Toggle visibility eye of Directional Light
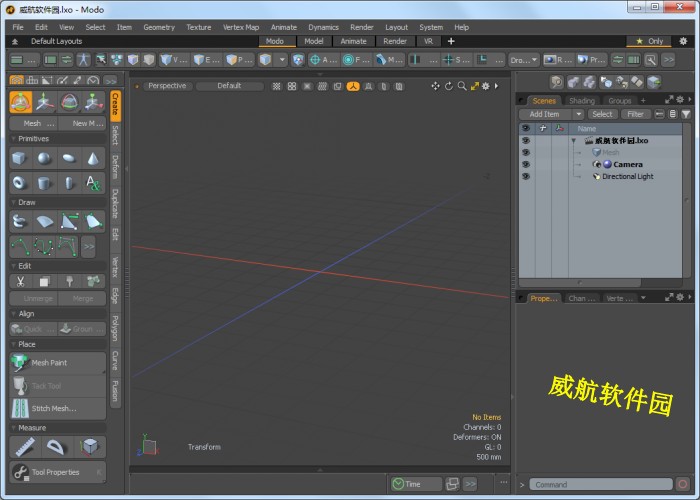The height and width of the screenshot is (500, 700). coord(526,176)
